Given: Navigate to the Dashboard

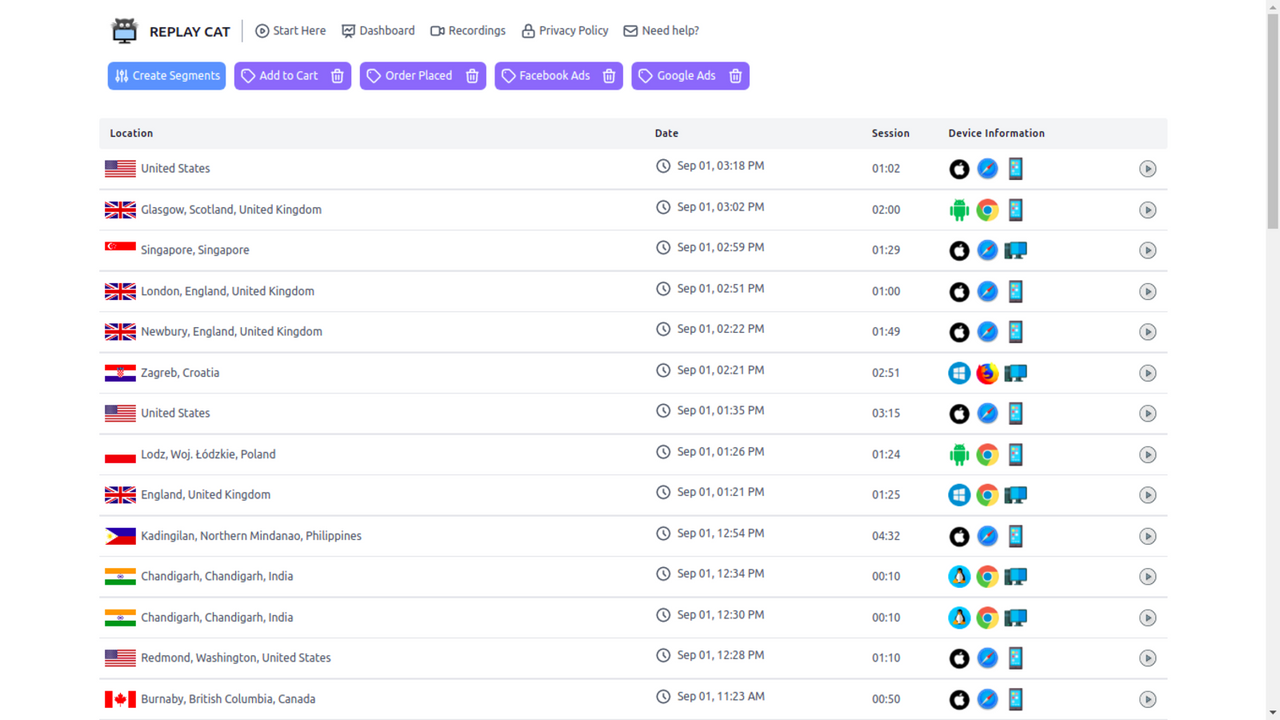Looking at the screenshot, I should pyautogui.click(x=378, y=30).
